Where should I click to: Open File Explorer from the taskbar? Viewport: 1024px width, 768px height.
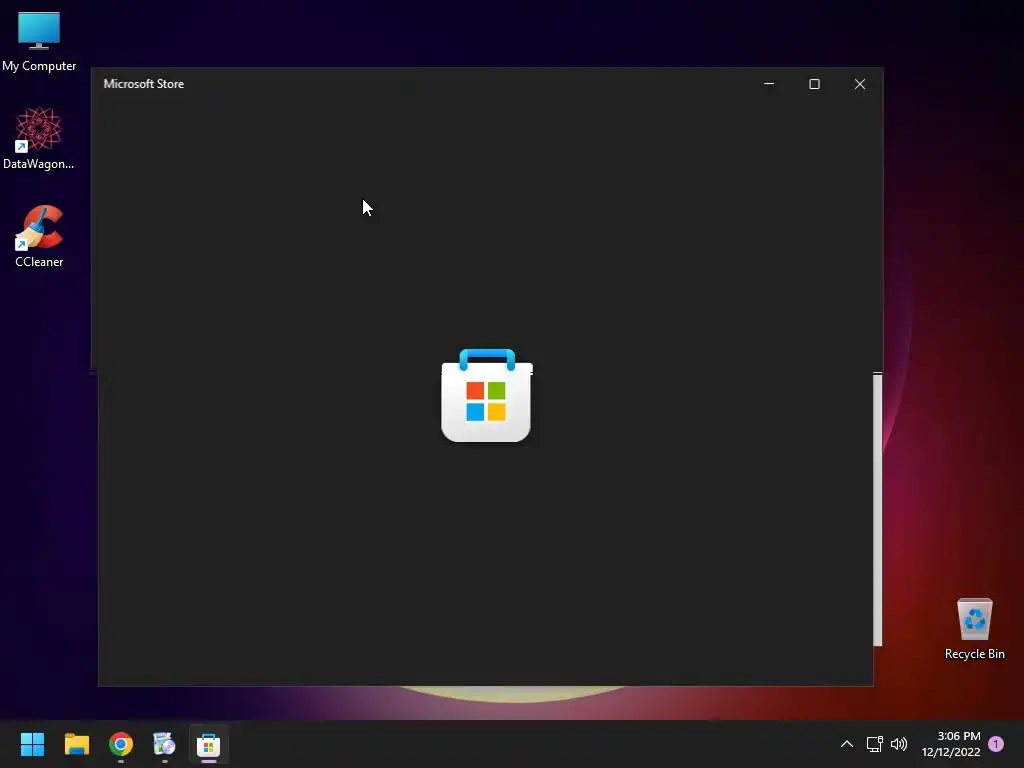(76, 744)
